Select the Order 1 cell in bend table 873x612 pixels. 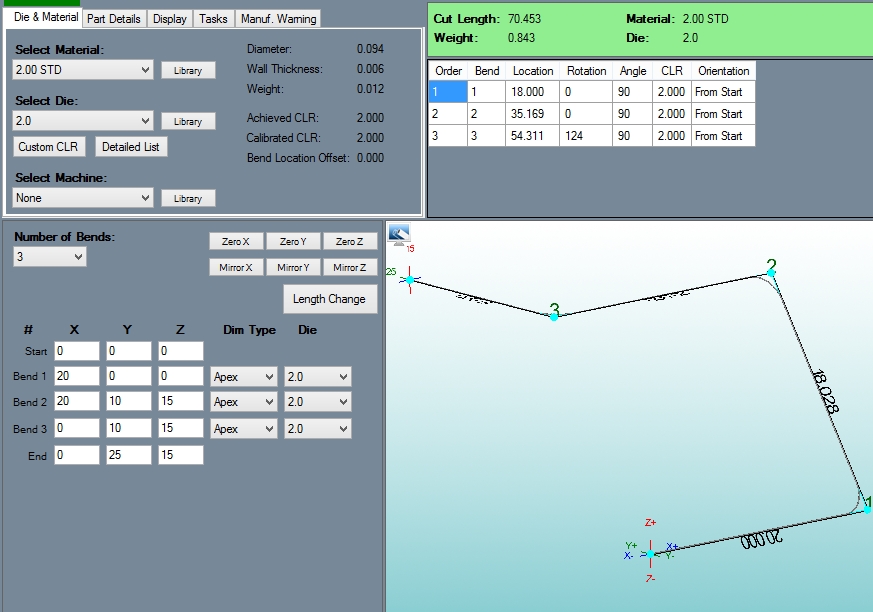coord(448,92)
